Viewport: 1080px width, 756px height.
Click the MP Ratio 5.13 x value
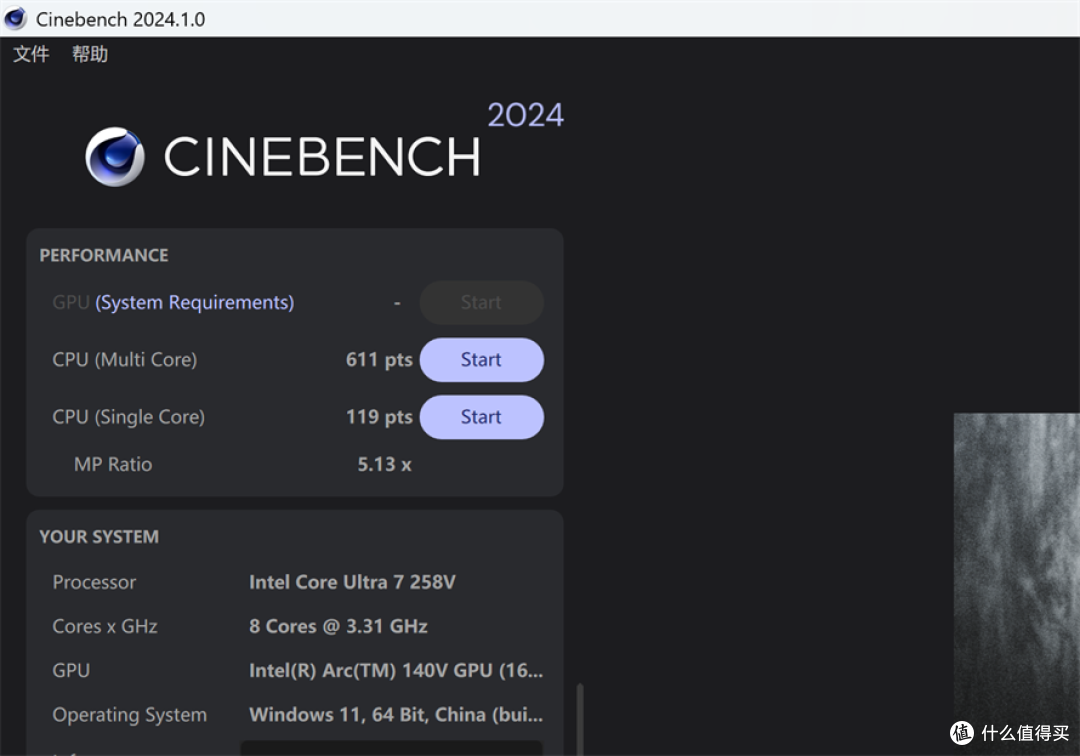[384, 464]
